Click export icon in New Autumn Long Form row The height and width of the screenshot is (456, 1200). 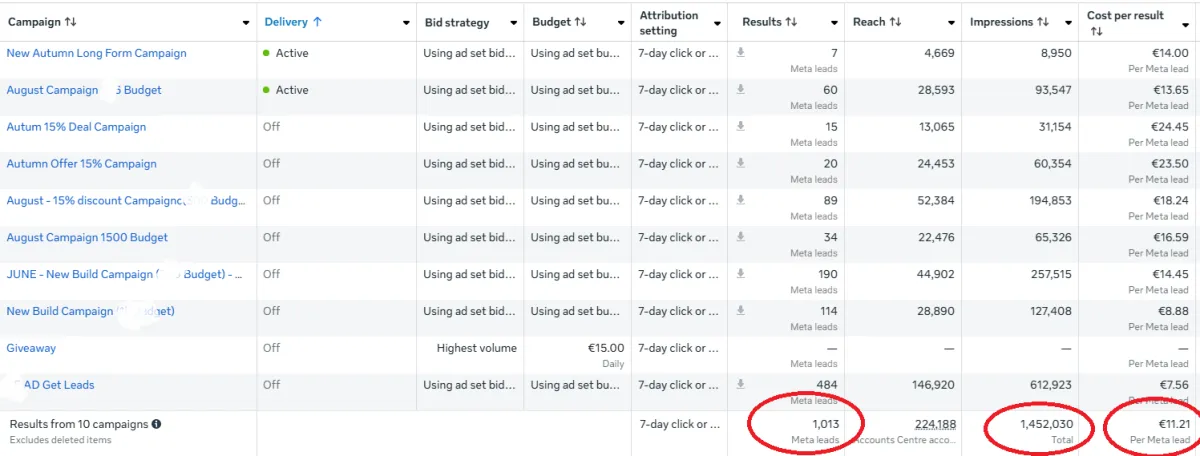[741, 53]
